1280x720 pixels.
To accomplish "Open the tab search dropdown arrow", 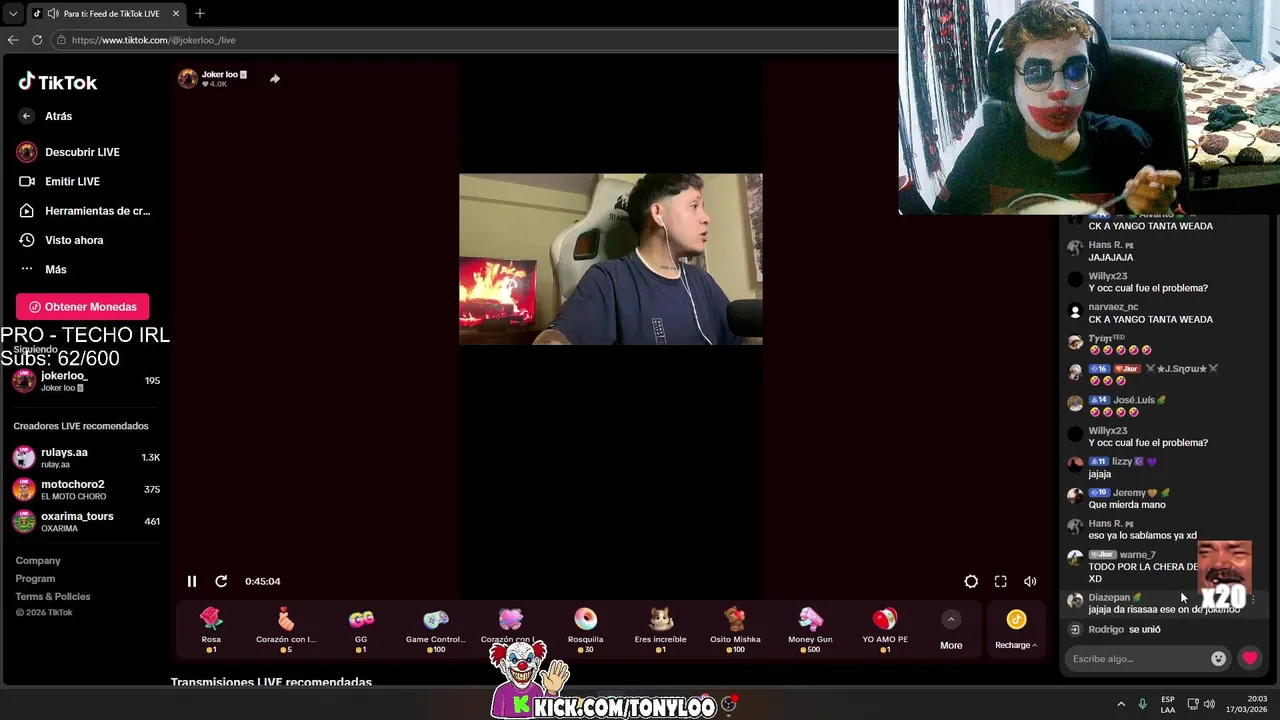I will [12, 14].
